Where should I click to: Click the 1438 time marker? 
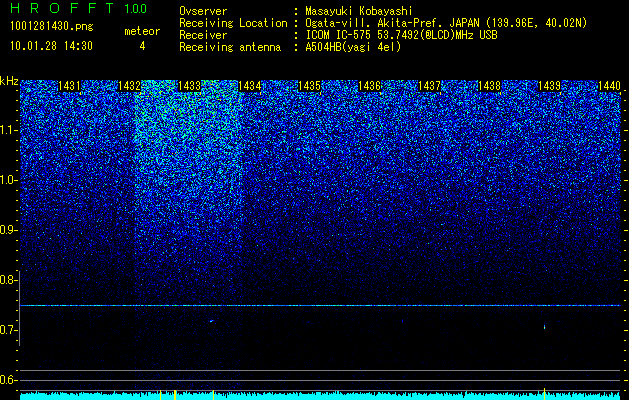coord(490,86)
